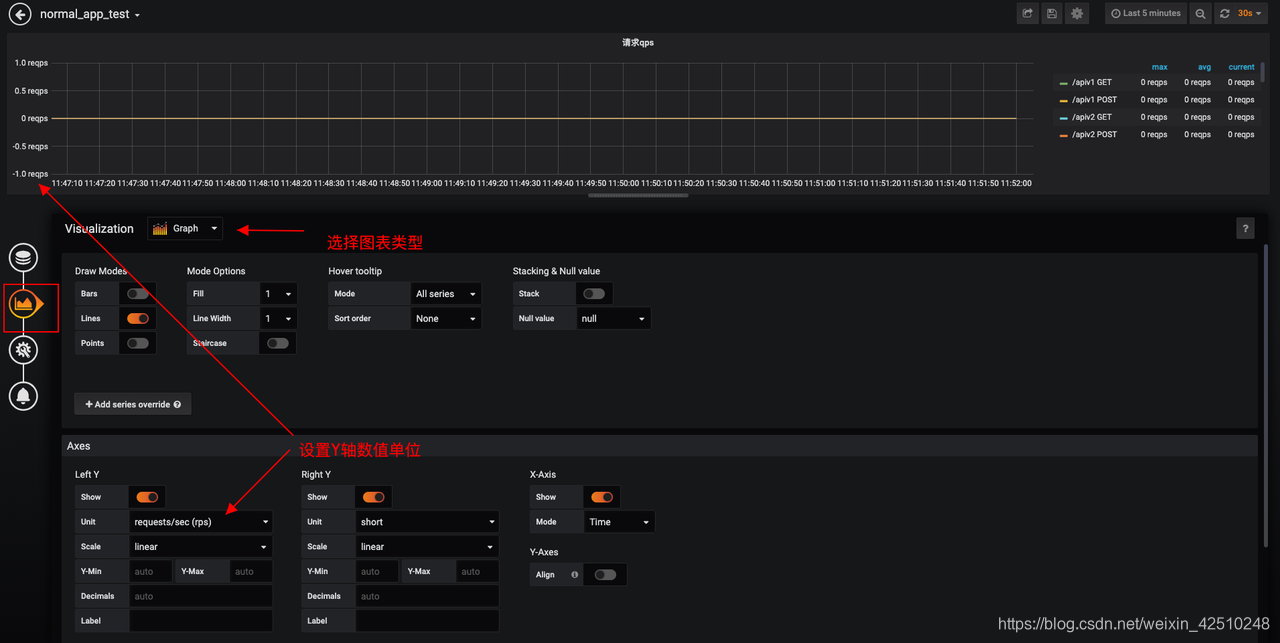Click the Right Y Y-Max field
The image size is (1280, 643).
click(x=477, y=572)
